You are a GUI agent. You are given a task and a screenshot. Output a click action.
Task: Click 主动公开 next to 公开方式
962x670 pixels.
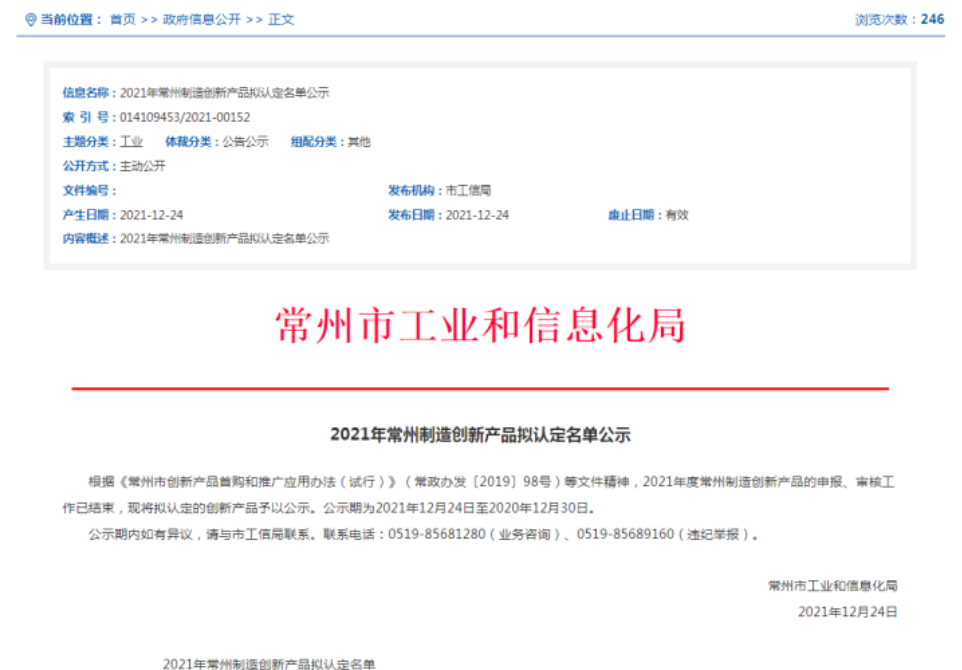(x=143, y=166)
